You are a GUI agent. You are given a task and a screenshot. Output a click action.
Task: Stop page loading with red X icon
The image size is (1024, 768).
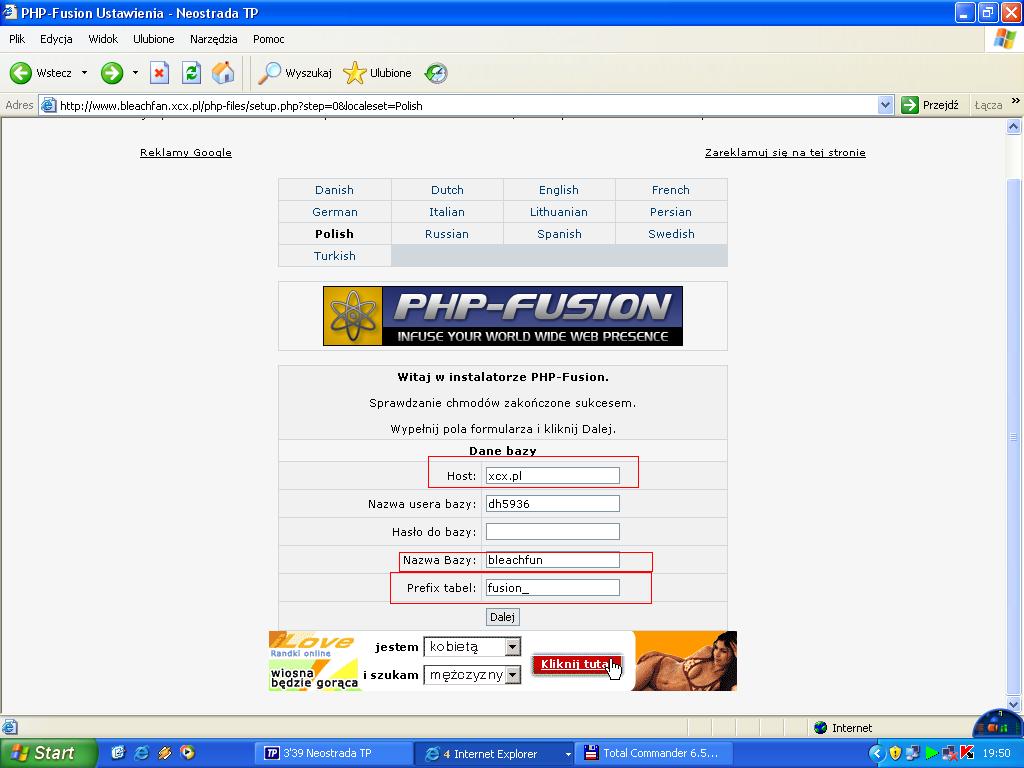point(159,73)
